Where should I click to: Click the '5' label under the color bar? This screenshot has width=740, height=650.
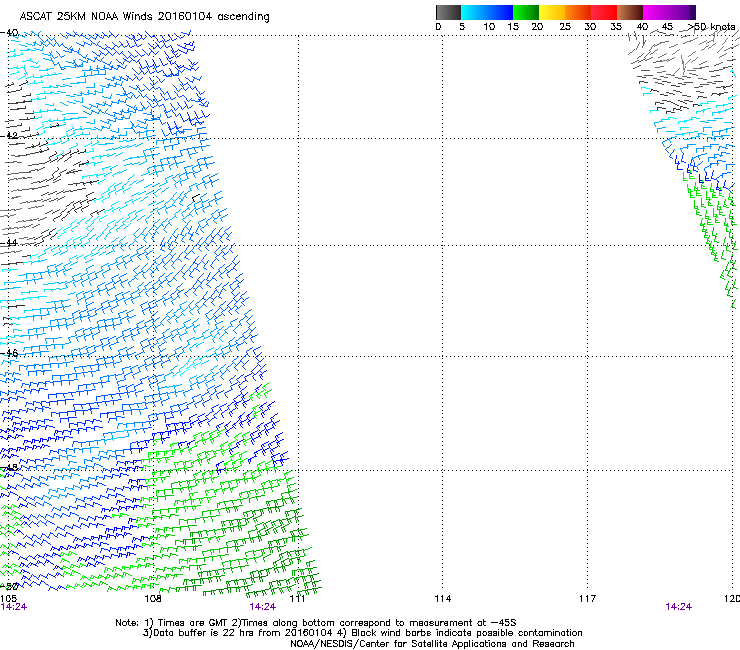[x=462, y=27]
